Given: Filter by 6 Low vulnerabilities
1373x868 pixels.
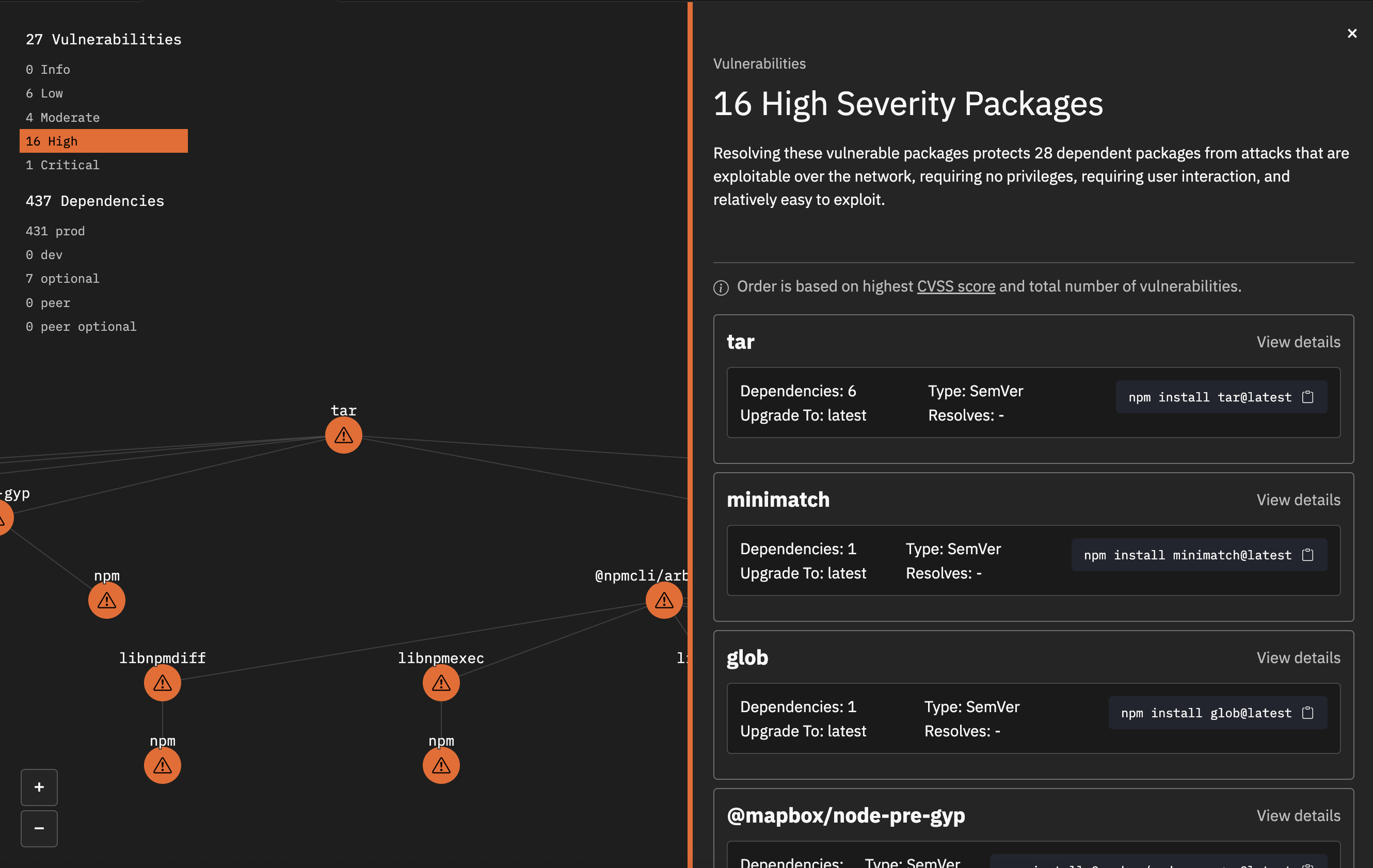Looking at the screenshot, I should point(44,93).
